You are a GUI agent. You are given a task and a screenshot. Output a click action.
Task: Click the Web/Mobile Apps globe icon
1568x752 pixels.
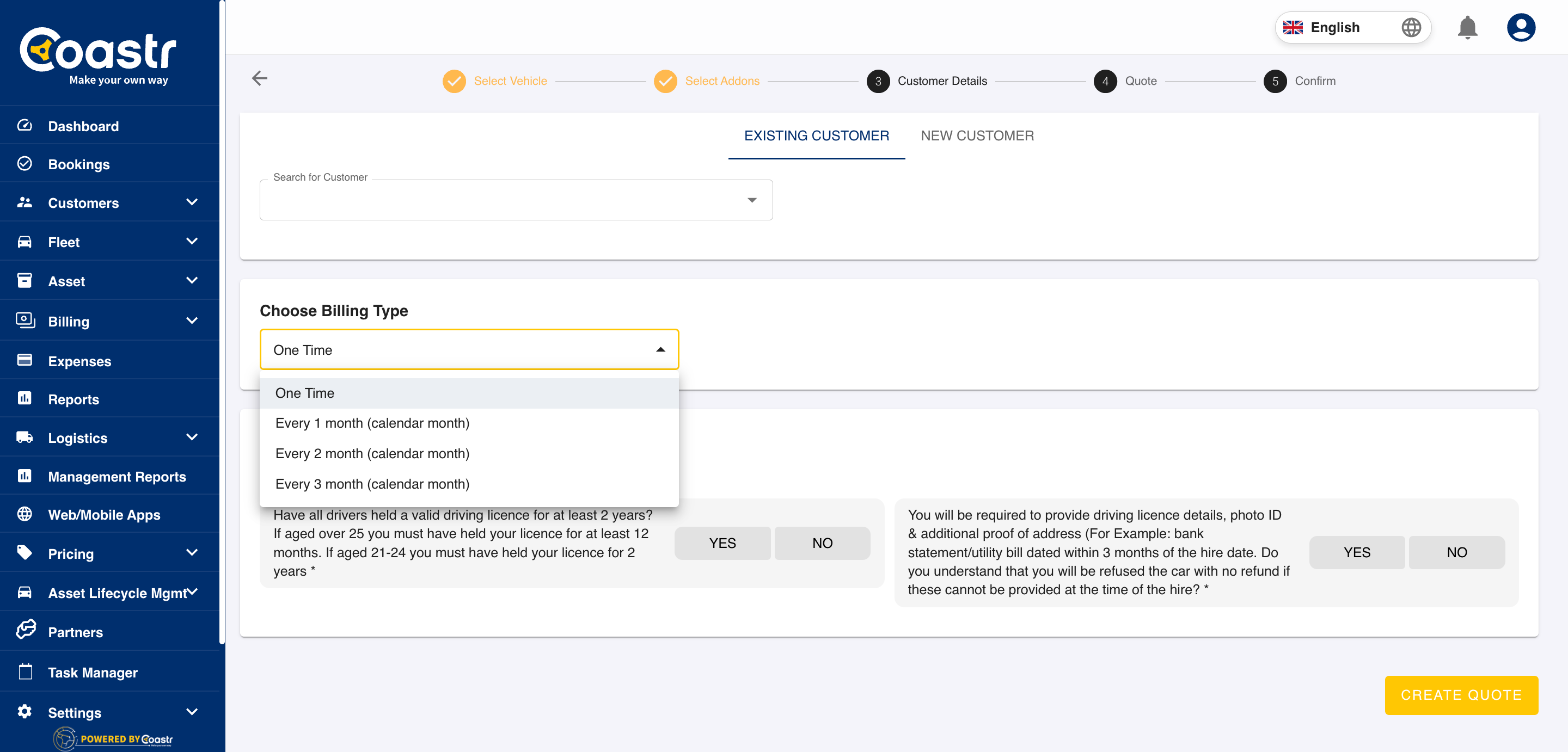click(24, 514)
